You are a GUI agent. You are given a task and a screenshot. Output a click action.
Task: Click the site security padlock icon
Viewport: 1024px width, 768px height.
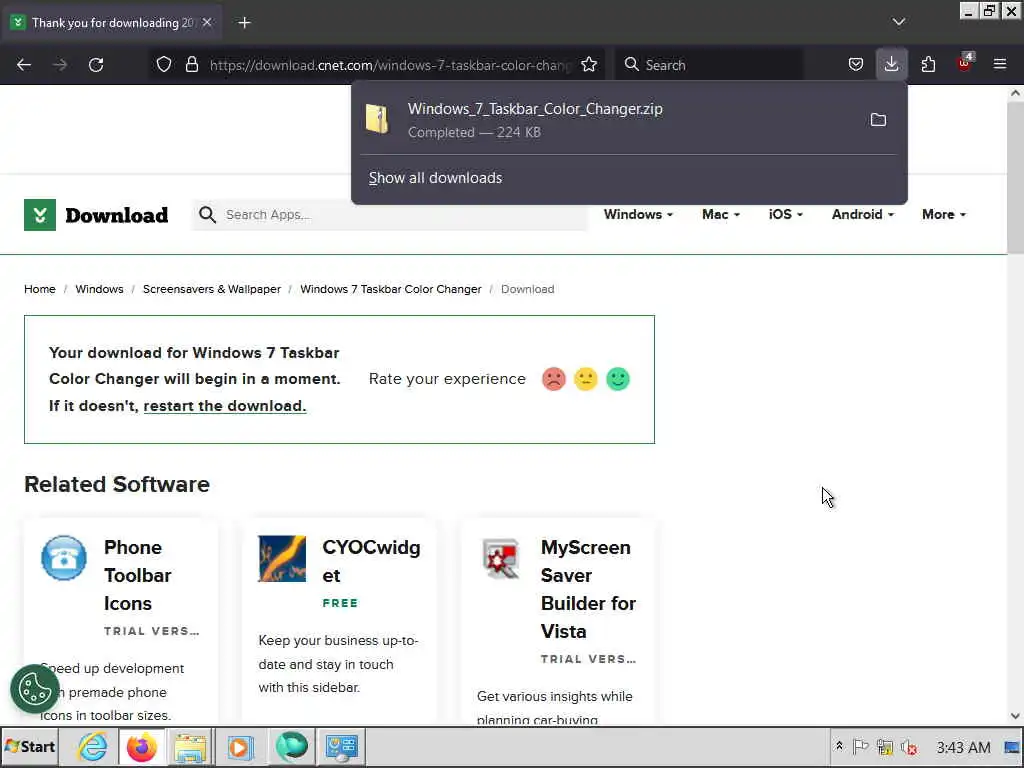tap(191, 65)
